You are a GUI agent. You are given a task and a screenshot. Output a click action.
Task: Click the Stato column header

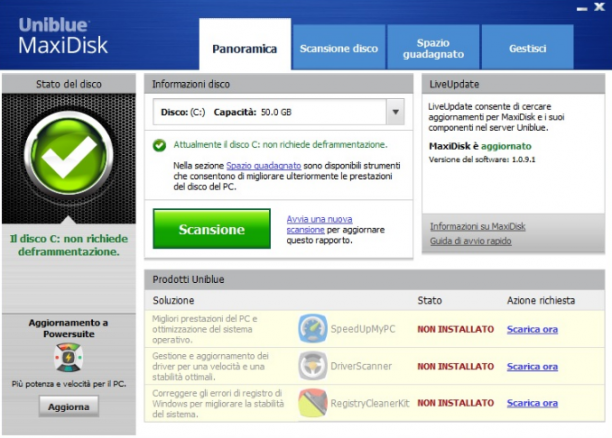pos(430,300)
